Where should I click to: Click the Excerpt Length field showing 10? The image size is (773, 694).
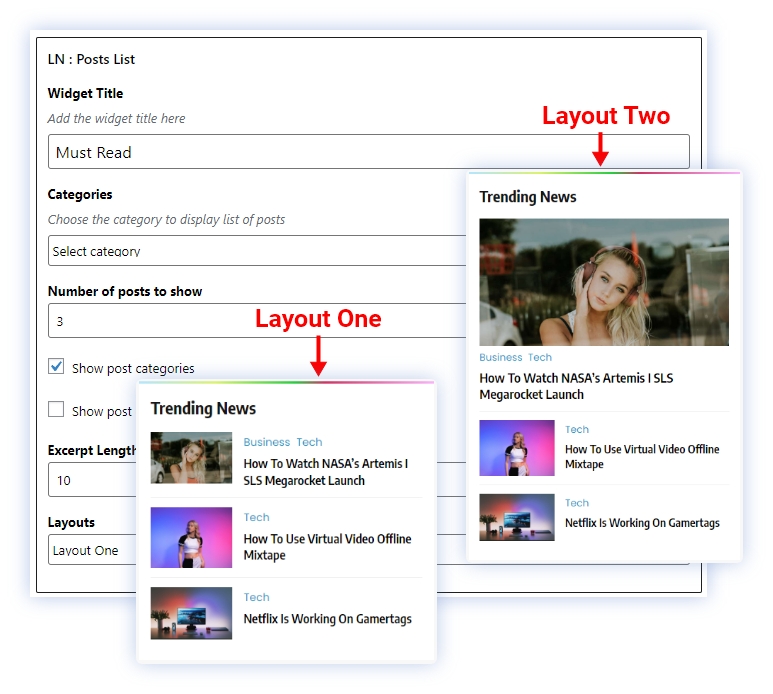coord(92,480)
